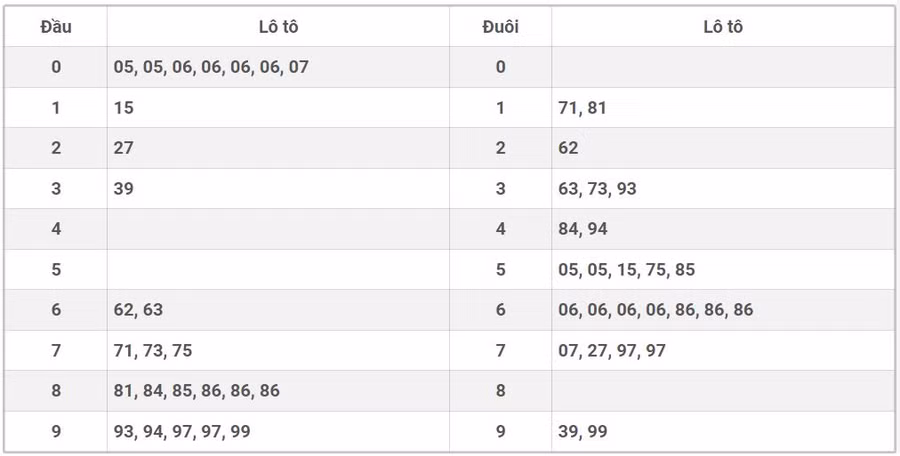This screenshot has height=456, width=900.
Task: Select the cell with 62, 63
Action: click(x=138, y=310)
